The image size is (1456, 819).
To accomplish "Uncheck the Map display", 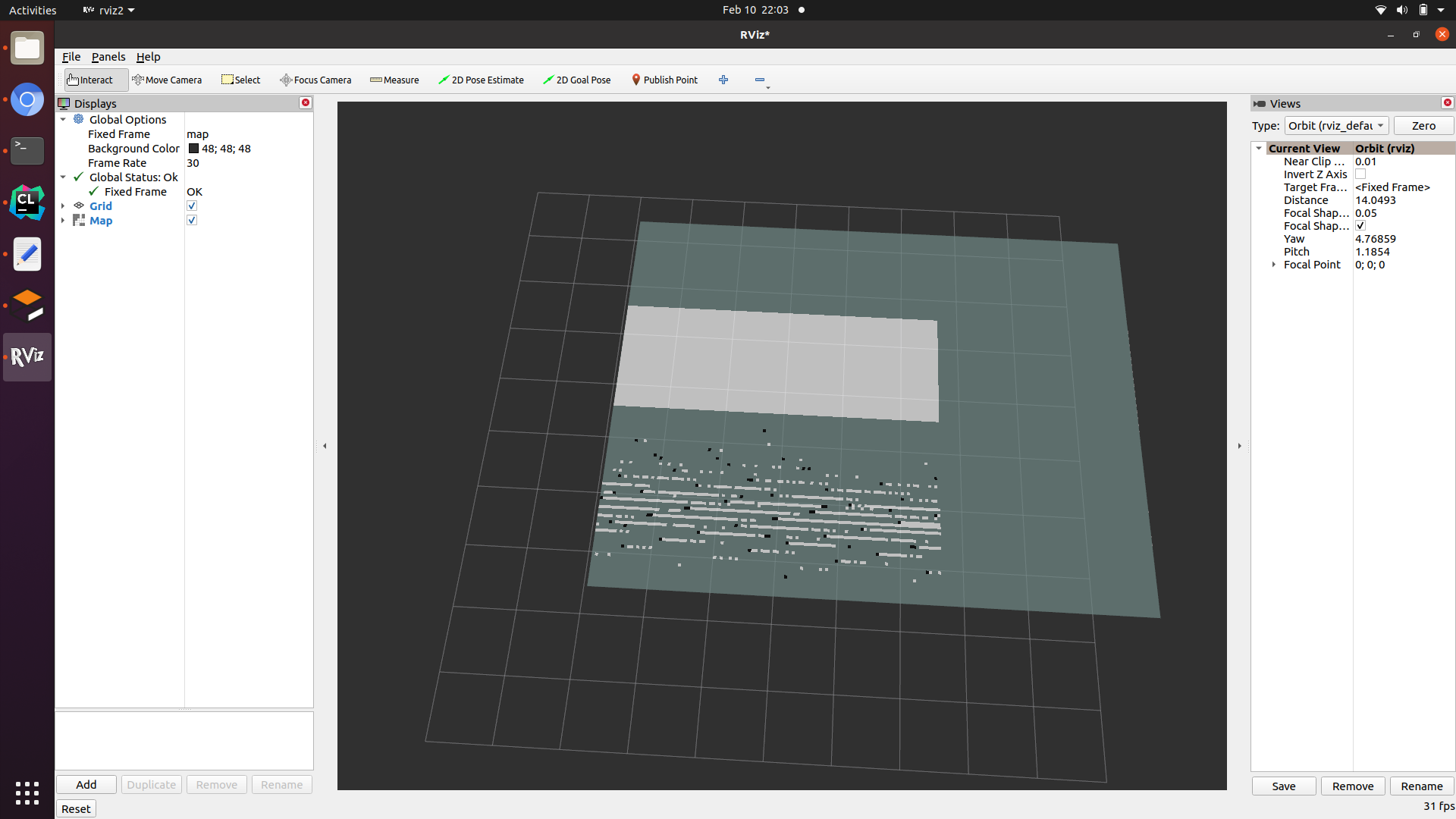I will tap(192, 220).
